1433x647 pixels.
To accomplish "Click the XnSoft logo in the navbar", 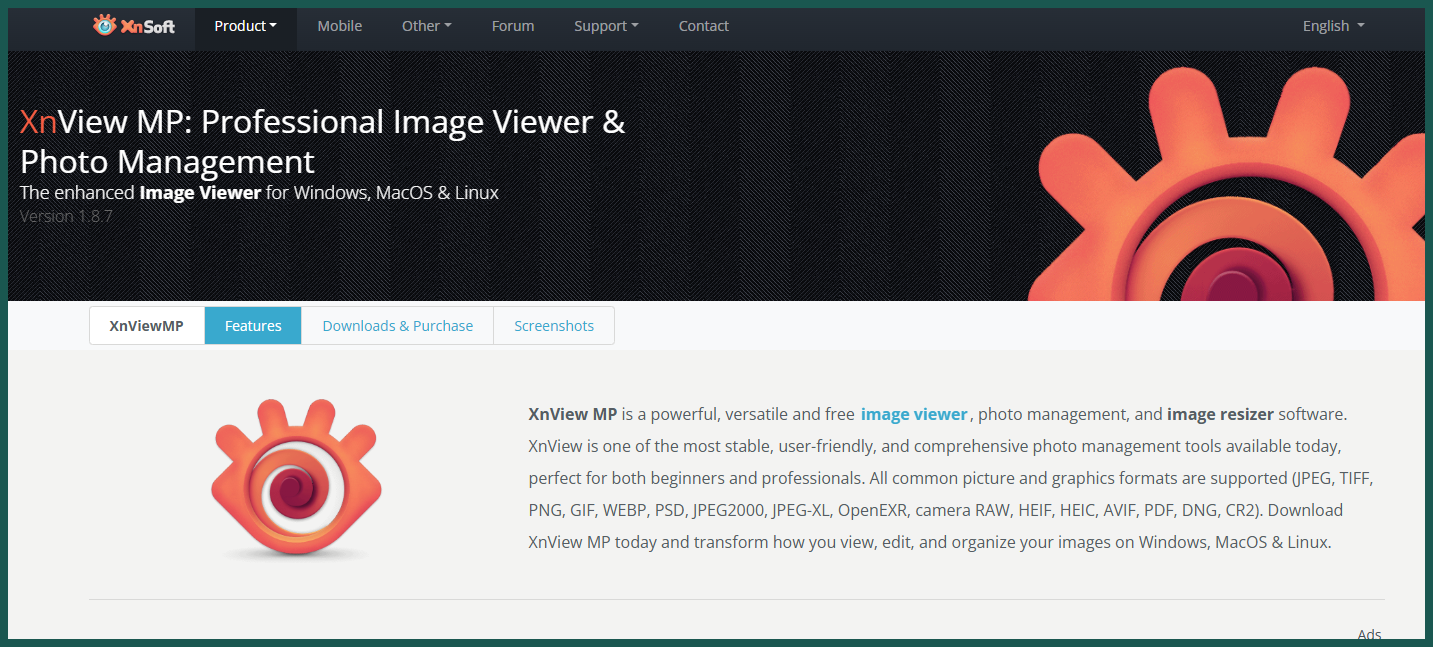I will [x=133, y=26].
